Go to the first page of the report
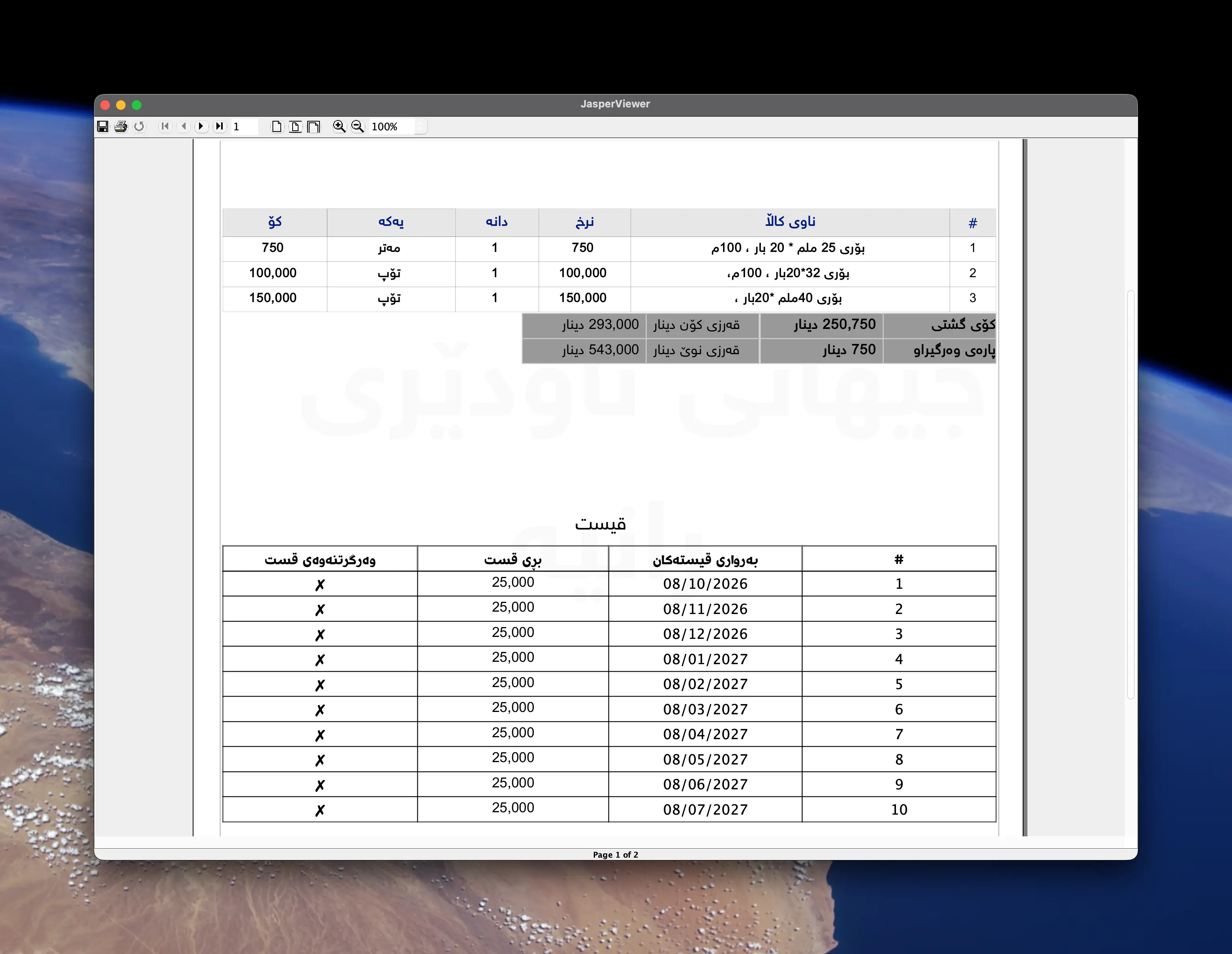The width and height of the screenshot is (1232, 954). click(165, 126)
